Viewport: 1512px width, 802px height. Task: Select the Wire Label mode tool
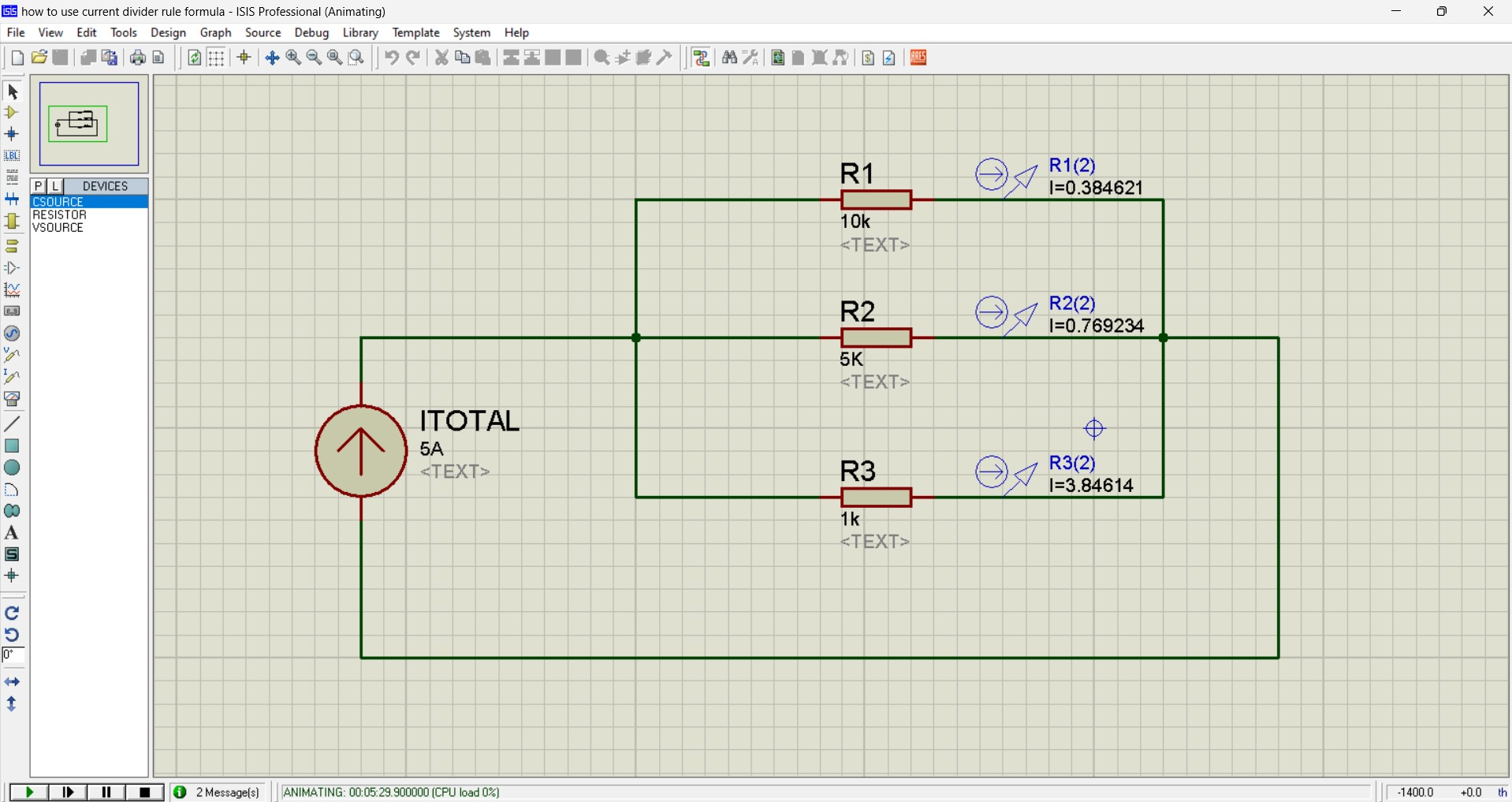click(x=12, y=155)
